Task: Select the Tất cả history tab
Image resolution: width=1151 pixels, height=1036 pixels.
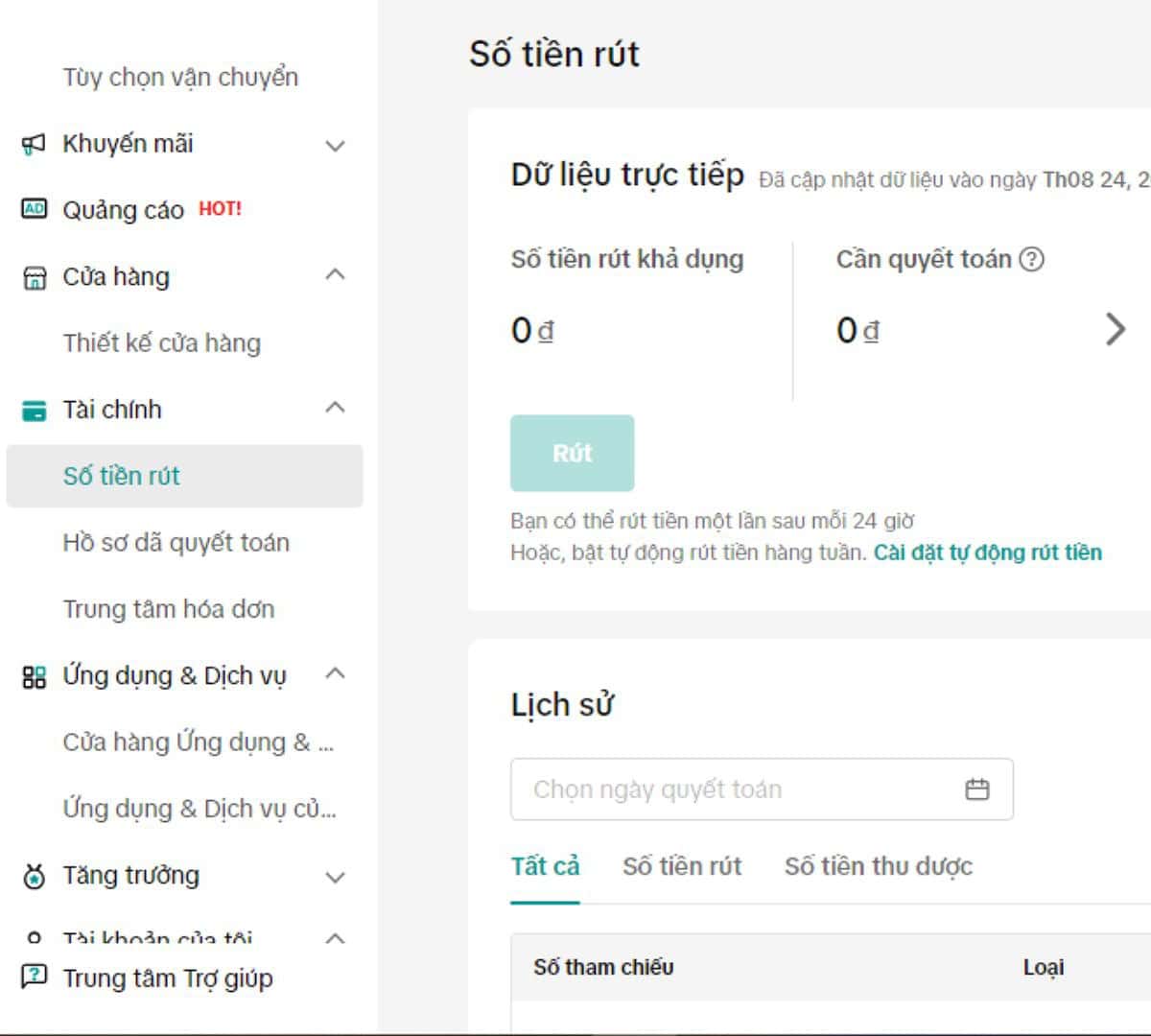Action: click(545, 866)
